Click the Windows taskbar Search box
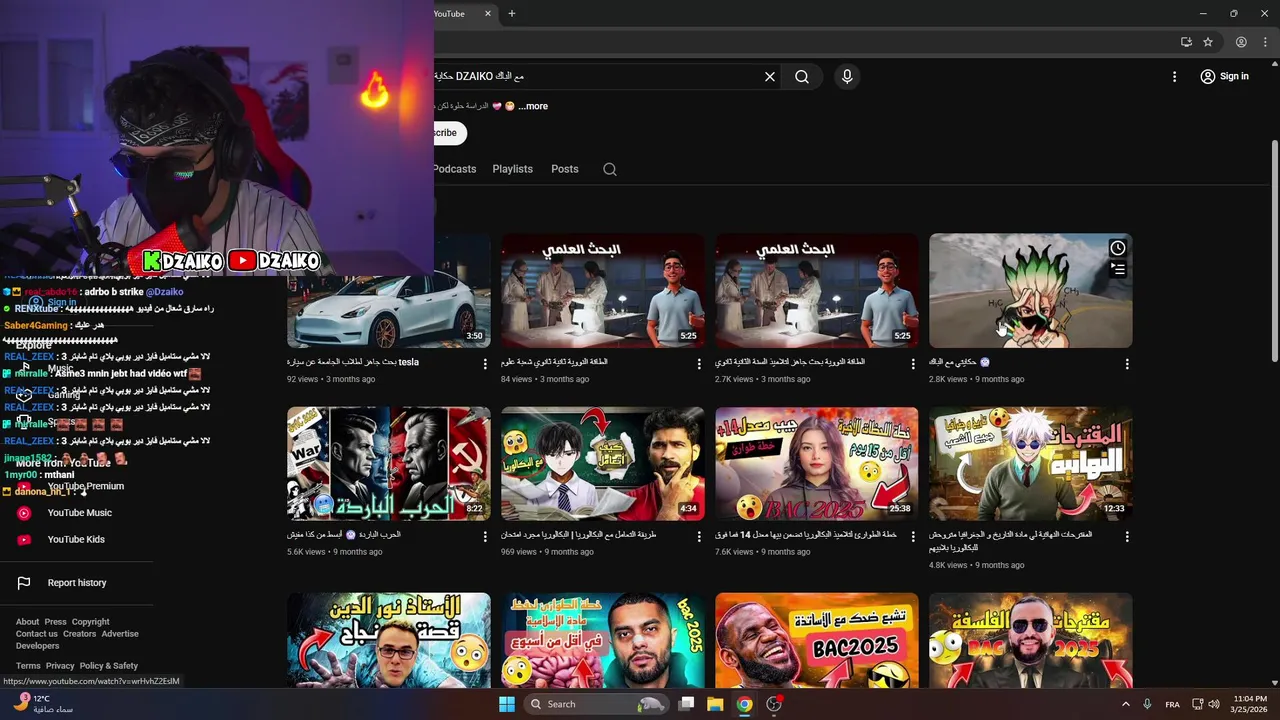This screenshot has height=720, width=1280. tap(595, 704)
